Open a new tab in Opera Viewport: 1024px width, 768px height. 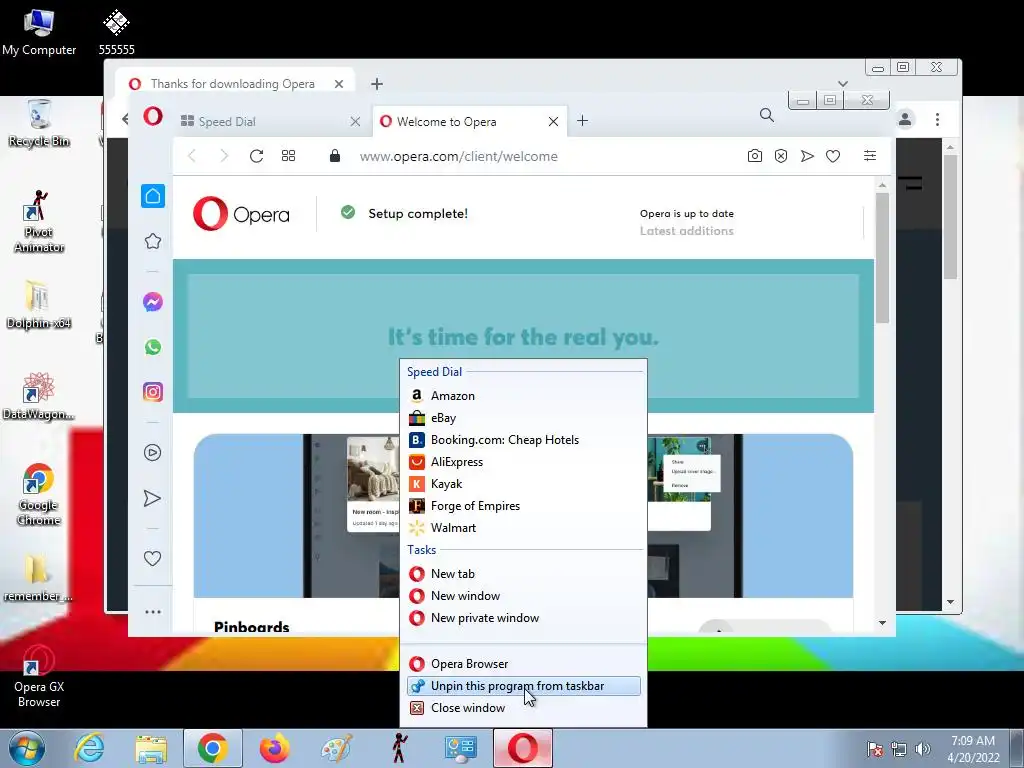(583, 121)
